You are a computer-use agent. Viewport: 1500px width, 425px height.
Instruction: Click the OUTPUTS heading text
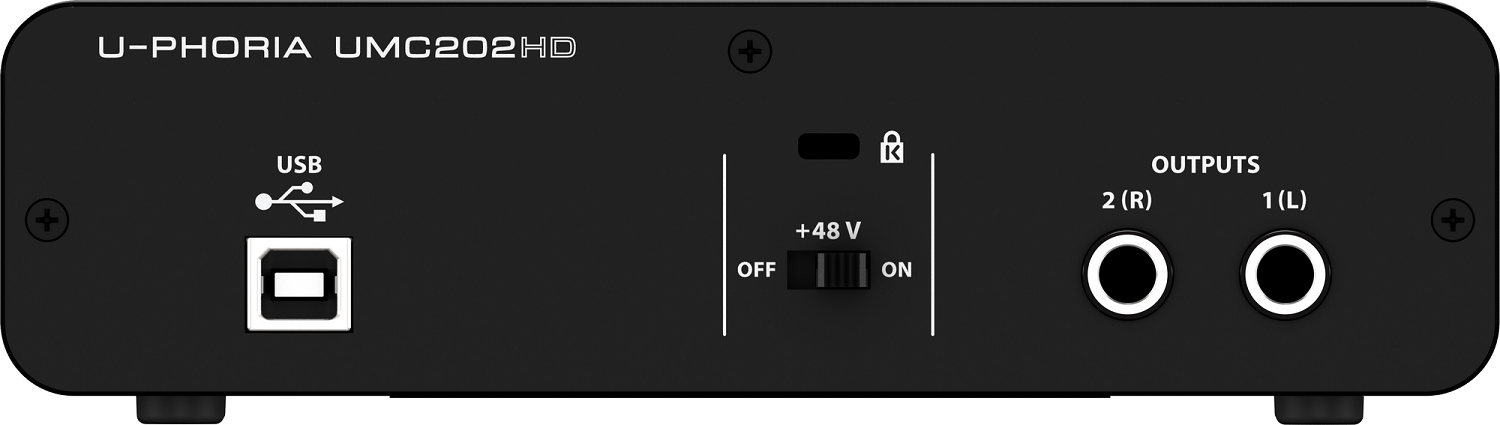[x=1205, y=165]
